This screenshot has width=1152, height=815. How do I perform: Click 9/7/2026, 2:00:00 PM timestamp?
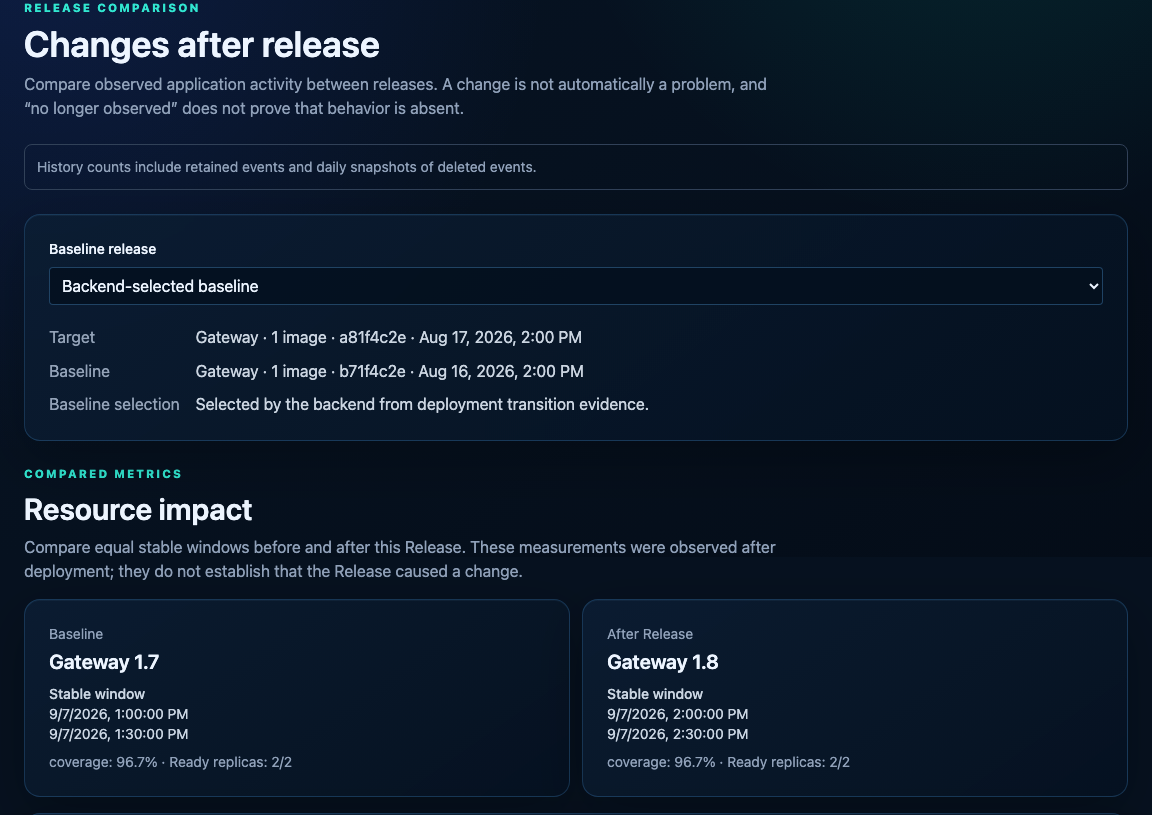677,714
